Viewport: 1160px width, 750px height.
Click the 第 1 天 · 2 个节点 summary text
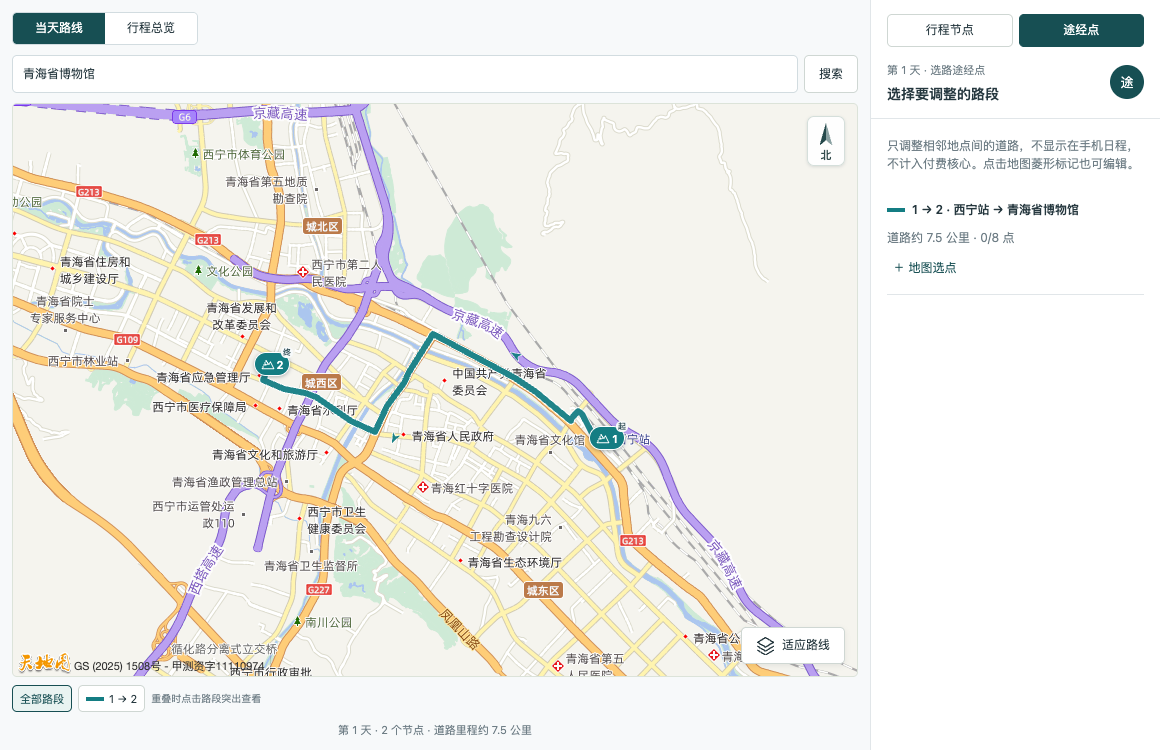[x=435, y=730]
